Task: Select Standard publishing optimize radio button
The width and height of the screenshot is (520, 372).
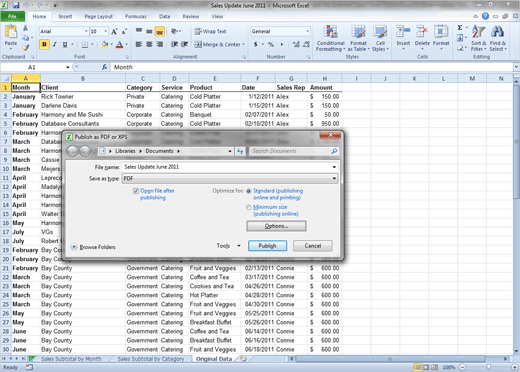Action: tap(249, 191)
